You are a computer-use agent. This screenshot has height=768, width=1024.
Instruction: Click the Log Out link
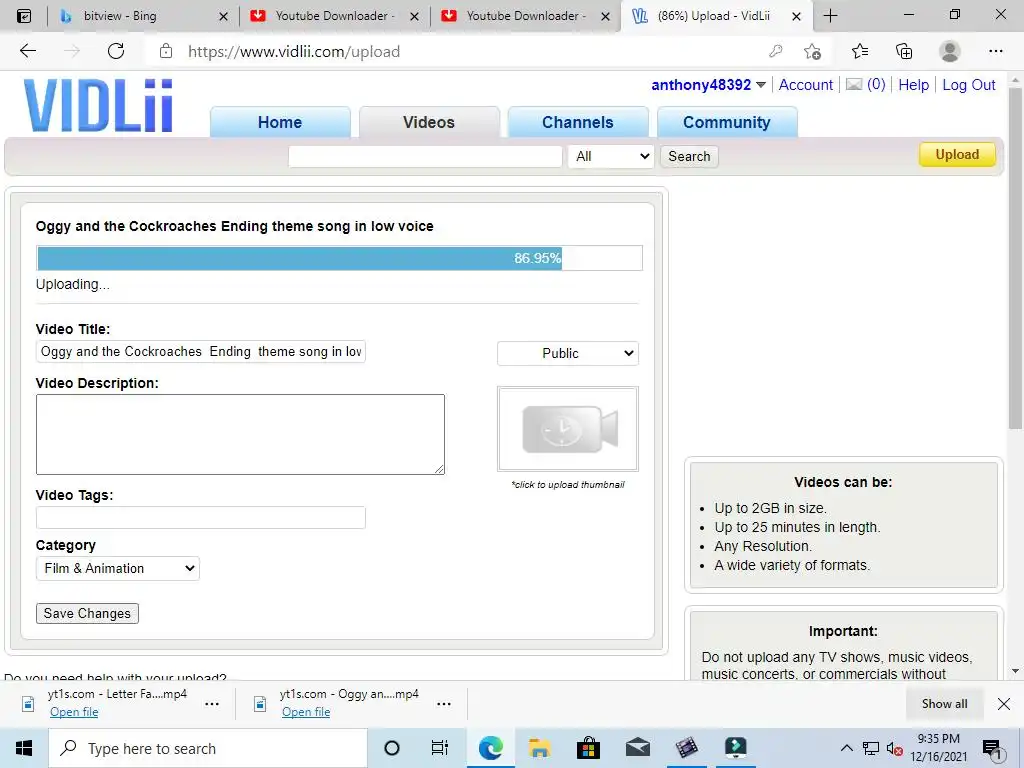pos(968,85)
